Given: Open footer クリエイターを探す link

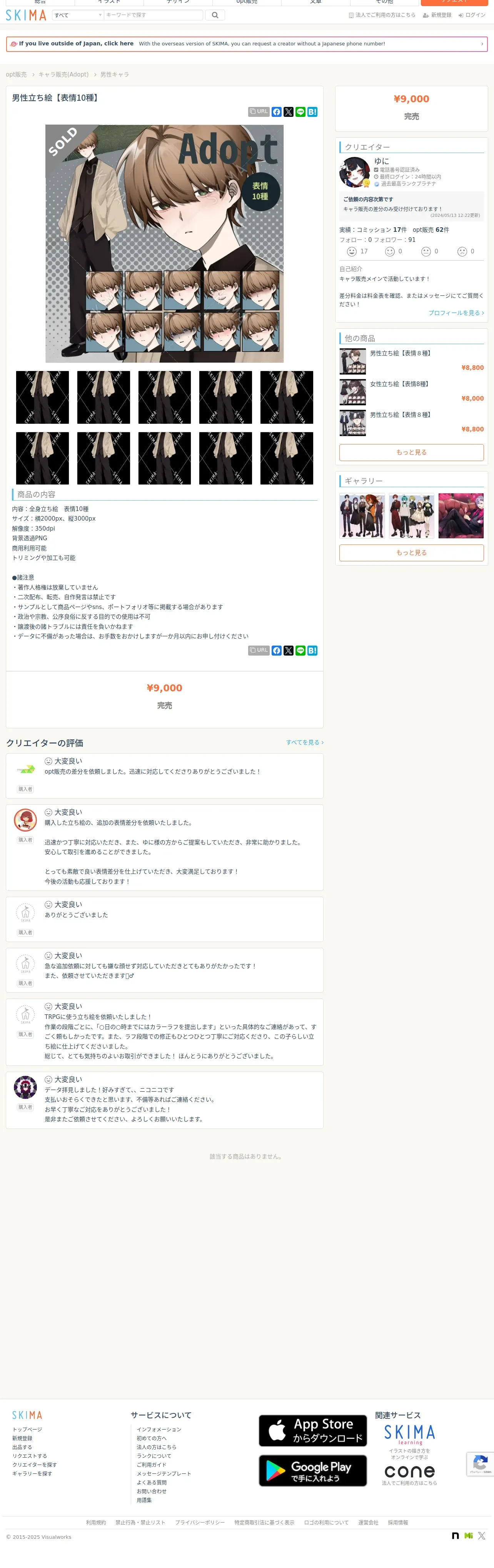Looking at the screenshot, I should (x=35, y=1465).
